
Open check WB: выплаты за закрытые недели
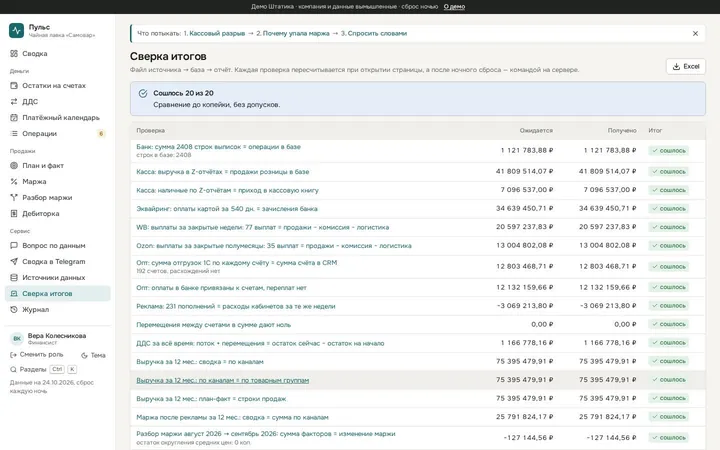pyautogui.click(x=263, y=227)
